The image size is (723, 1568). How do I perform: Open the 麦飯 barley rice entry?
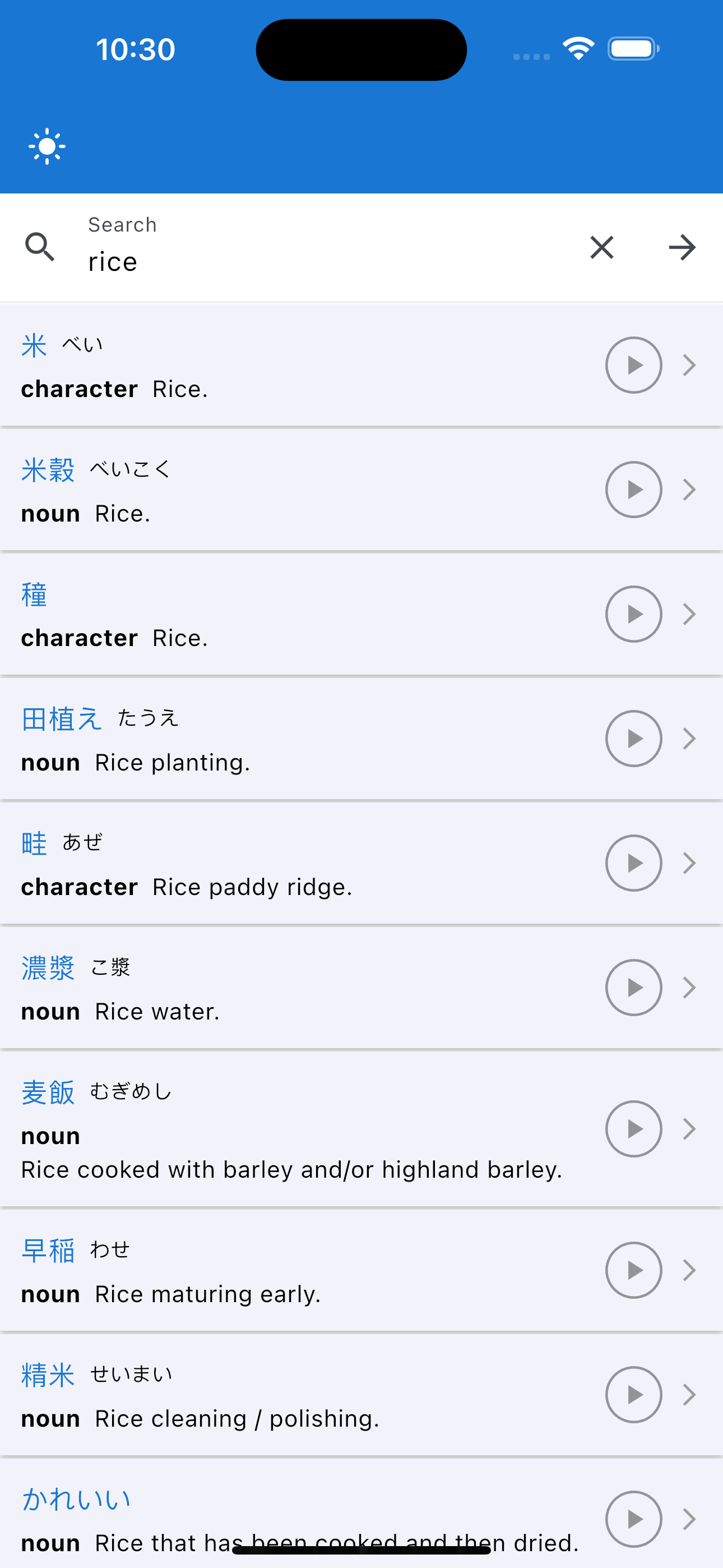(x=48, y=1092)
